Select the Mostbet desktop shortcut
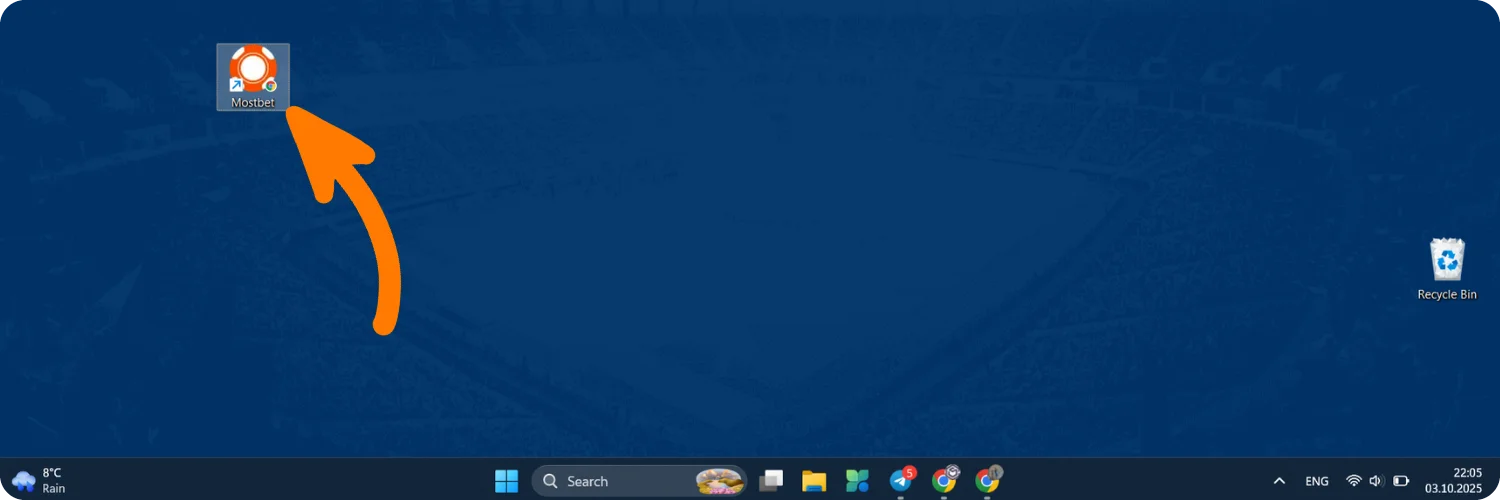This screenshot has width=1500, height=500. (x=253, y=76)
